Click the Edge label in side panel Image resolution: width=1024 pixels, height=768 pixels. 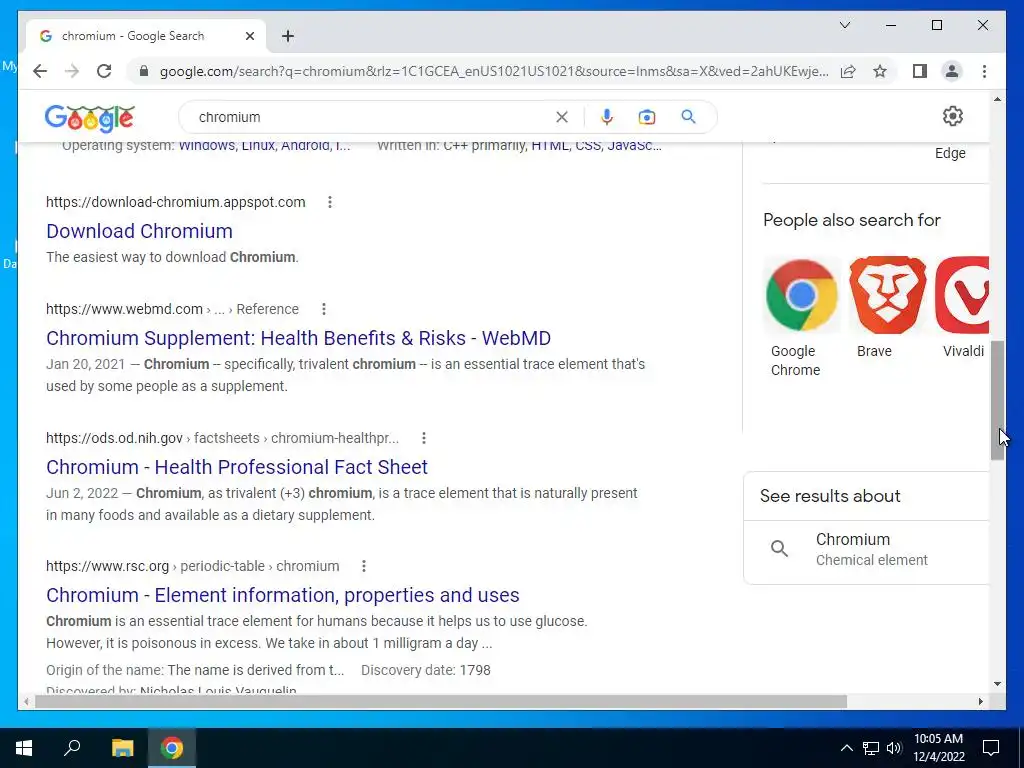(x=950, y=153)
